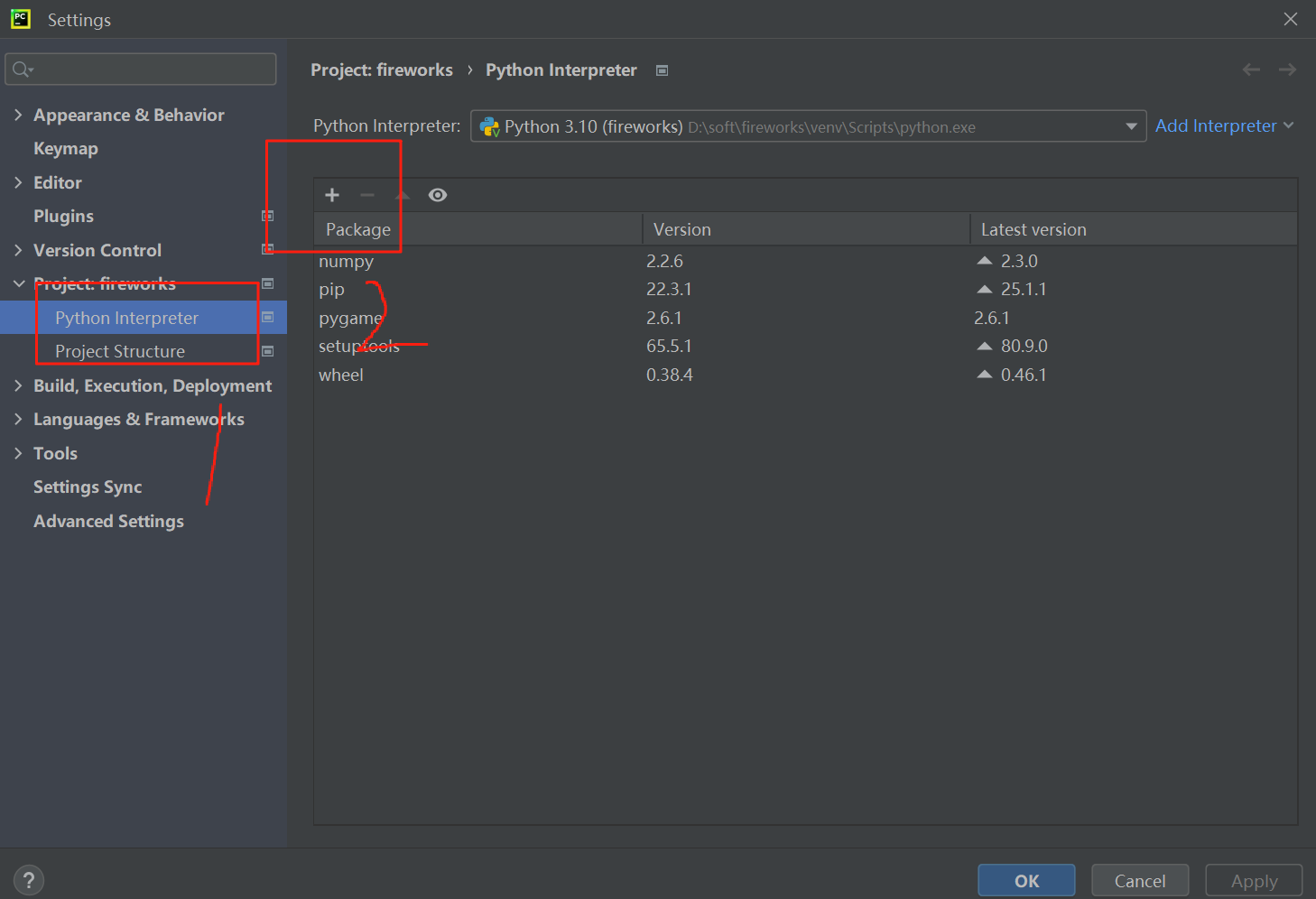
Task: Open Settings Sync page
Action: coord(88,487)
